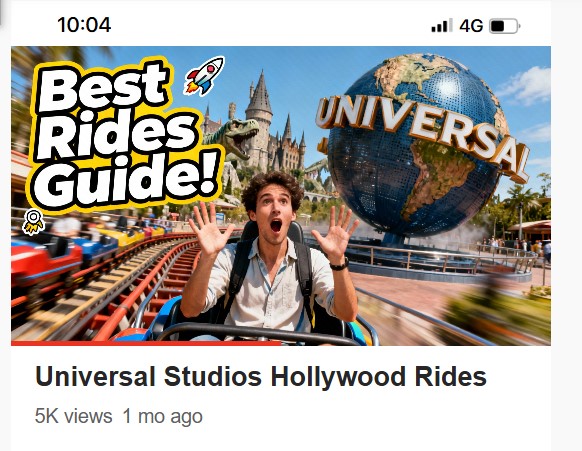Tap the 10:04 clock in status bar
This screenshot has height=451, width=582.
[84, 25]
